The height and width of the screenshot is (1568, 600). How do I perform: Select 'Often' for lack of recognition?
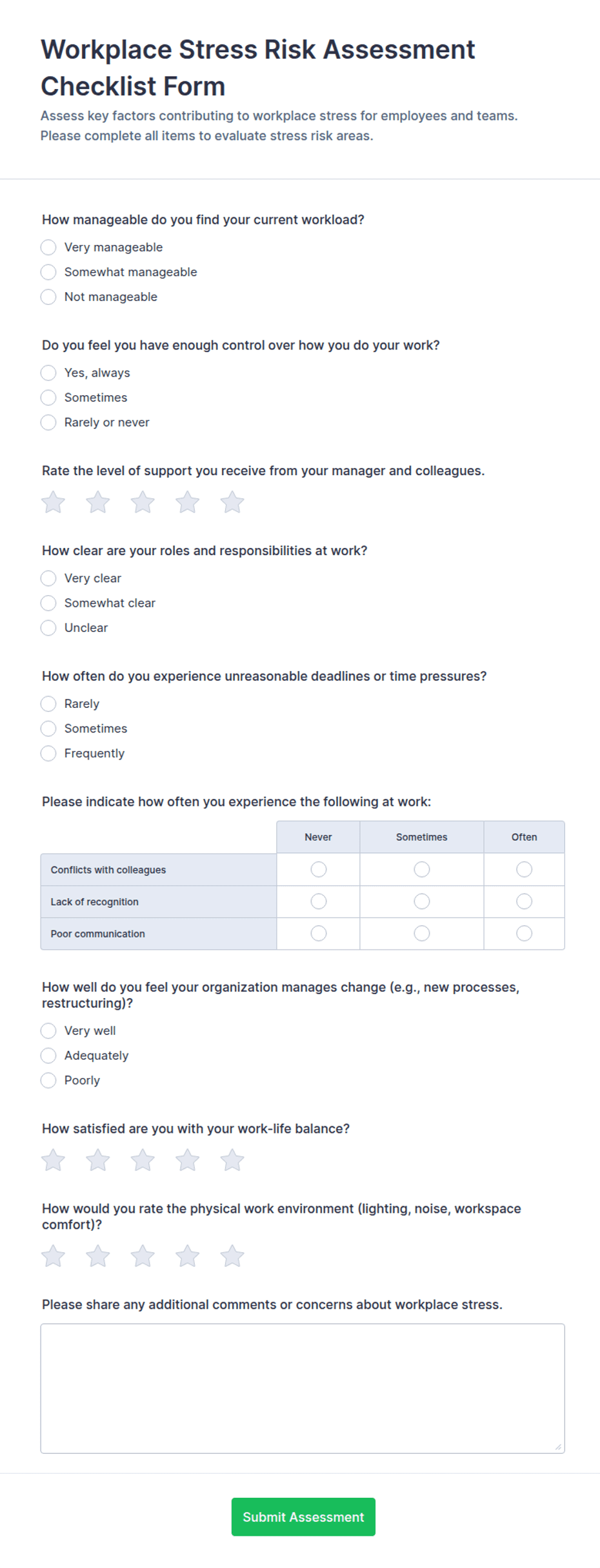(524, 901)
